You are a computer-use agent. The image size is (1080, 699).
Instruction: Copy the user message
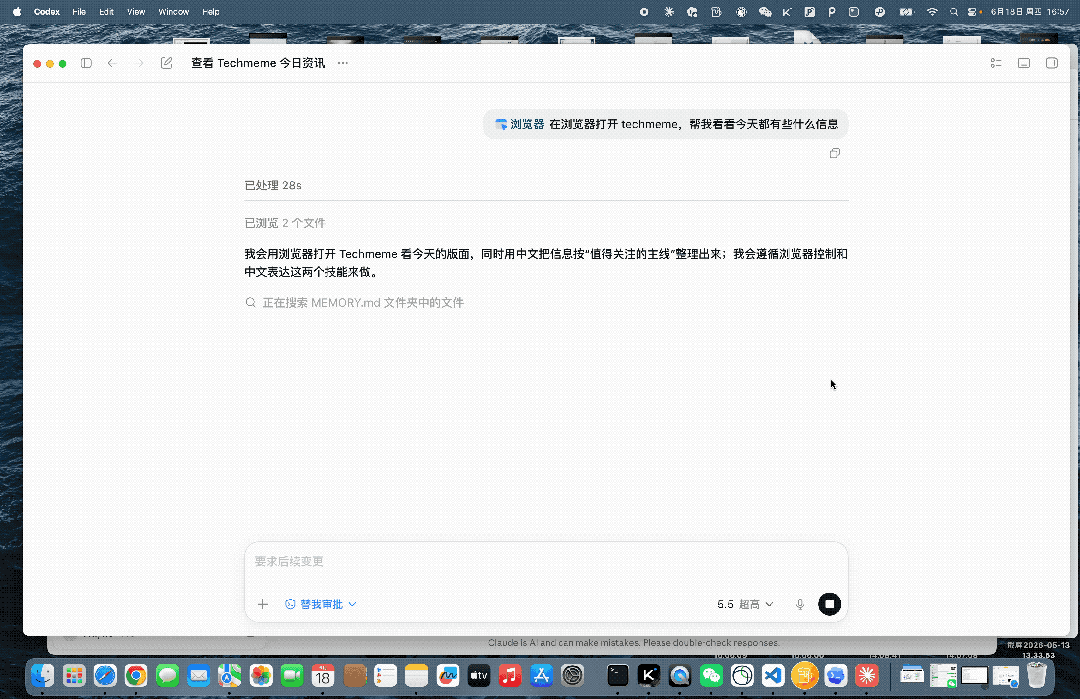[x=835, y=153]
